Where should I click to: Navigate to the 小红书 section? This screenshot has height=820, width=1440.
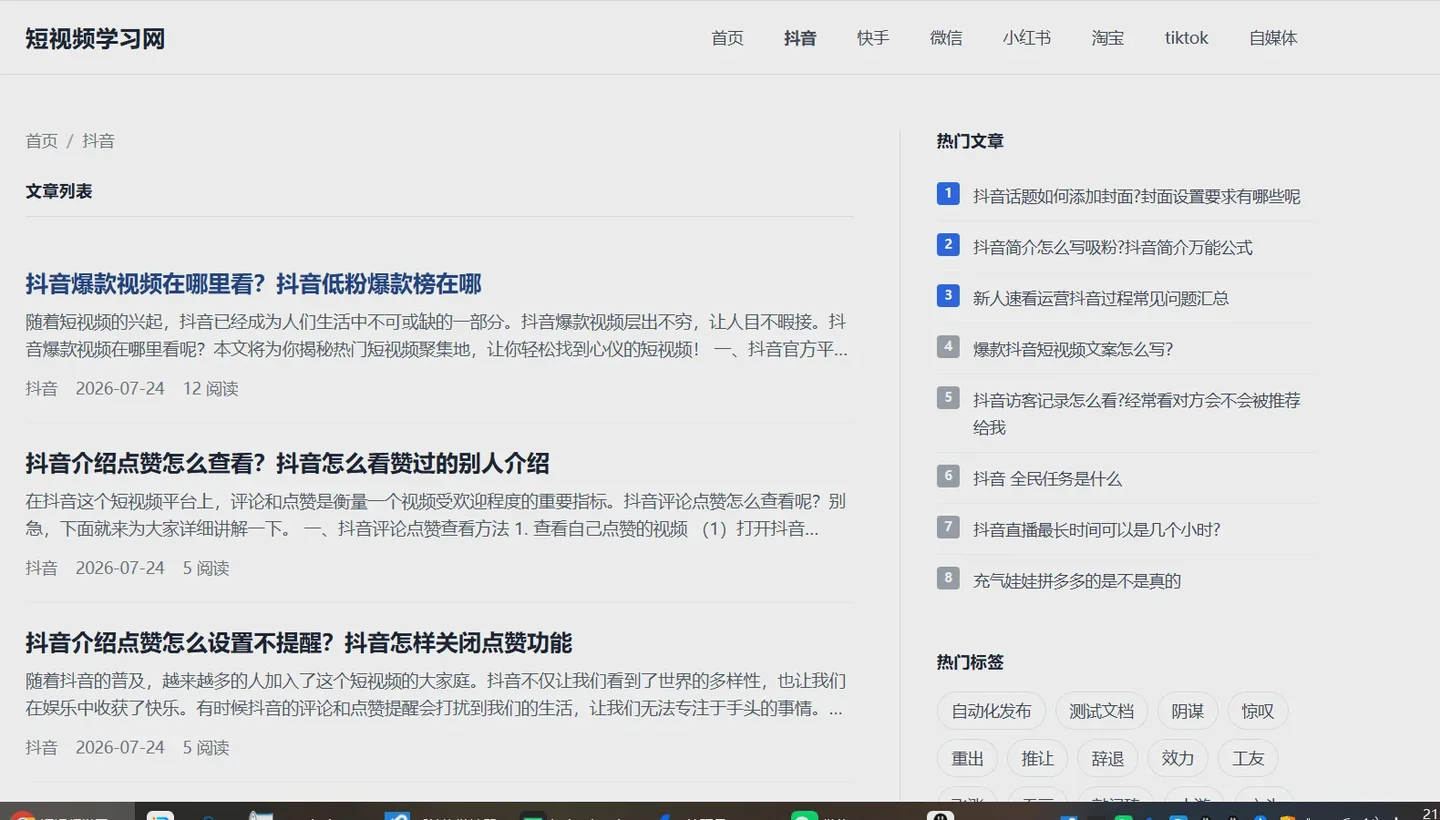pyautogui.click(x=1027, y=38)
